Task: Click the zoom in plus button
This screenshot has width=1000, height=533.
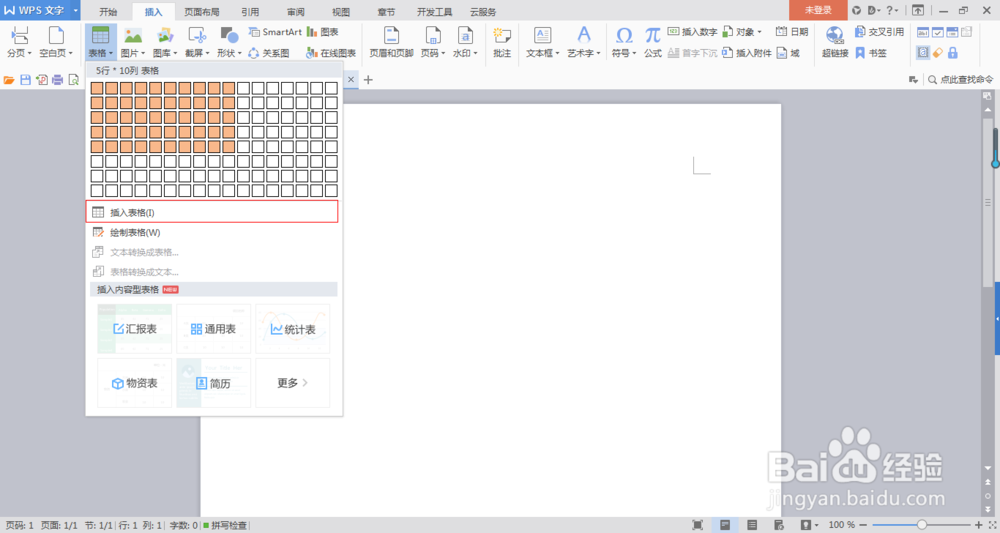Action: point(979,525)
